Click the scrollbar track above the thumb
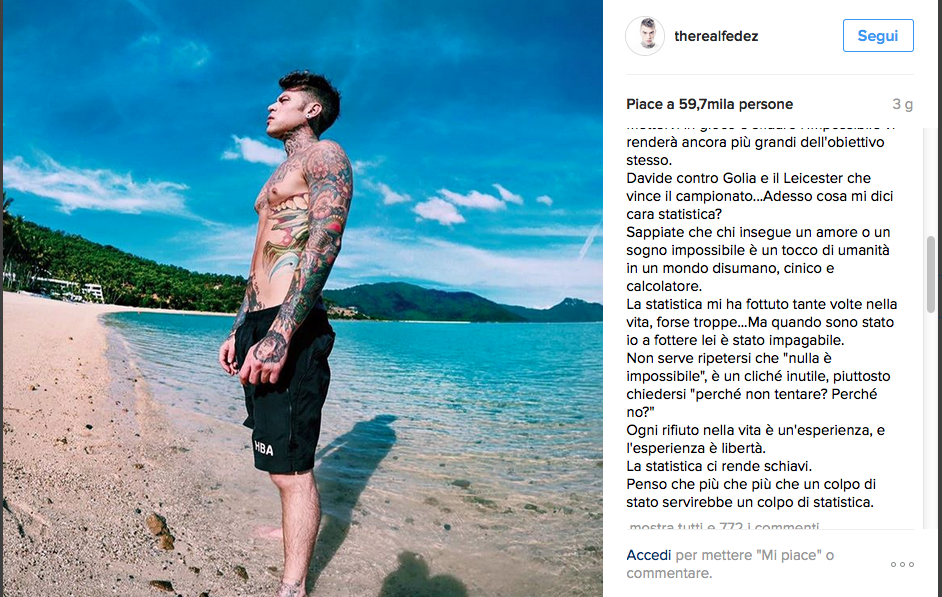942x597 pixels. point(931,180)
